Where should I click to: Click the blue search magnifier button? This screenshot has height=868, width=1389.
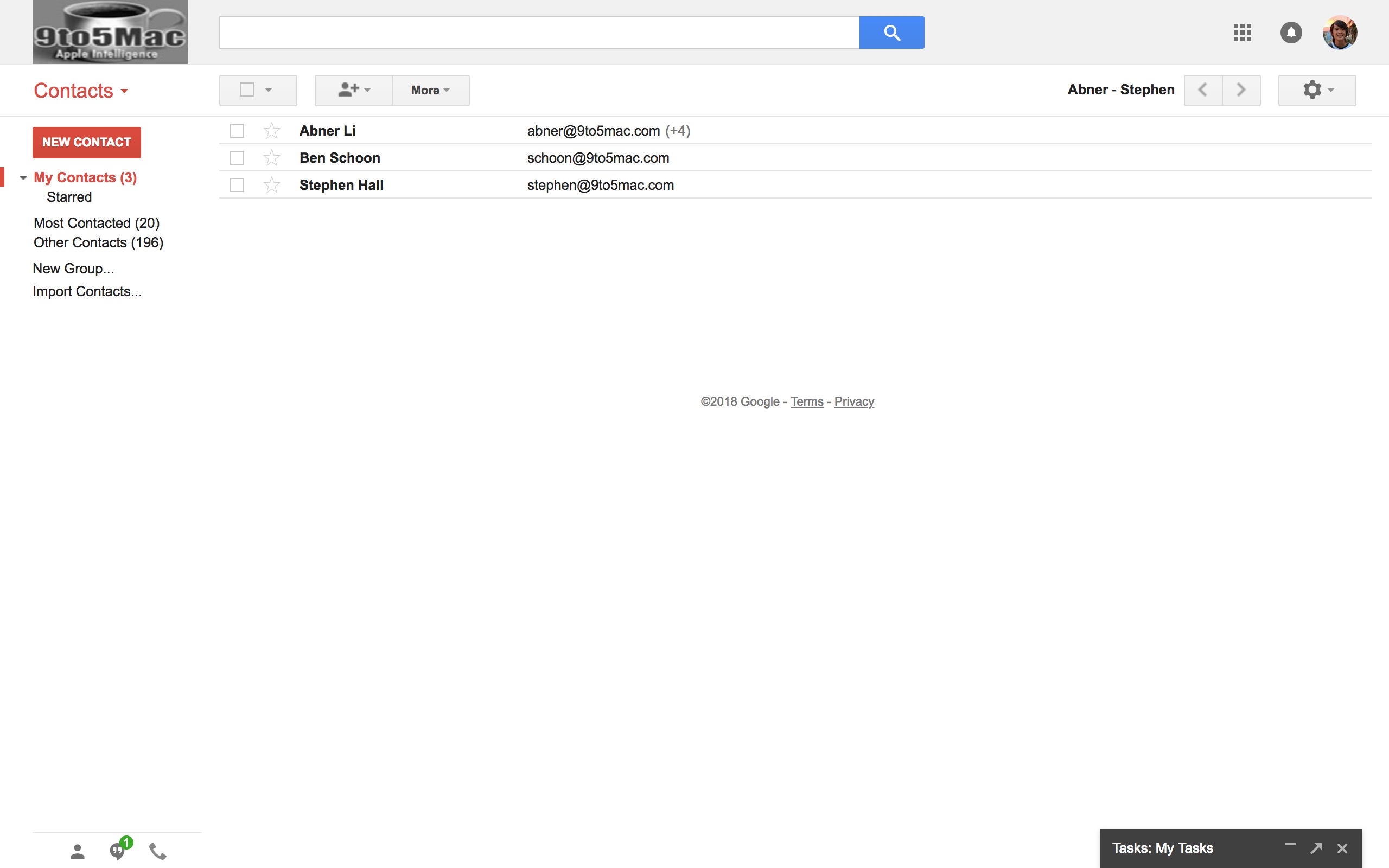(891, 33)
